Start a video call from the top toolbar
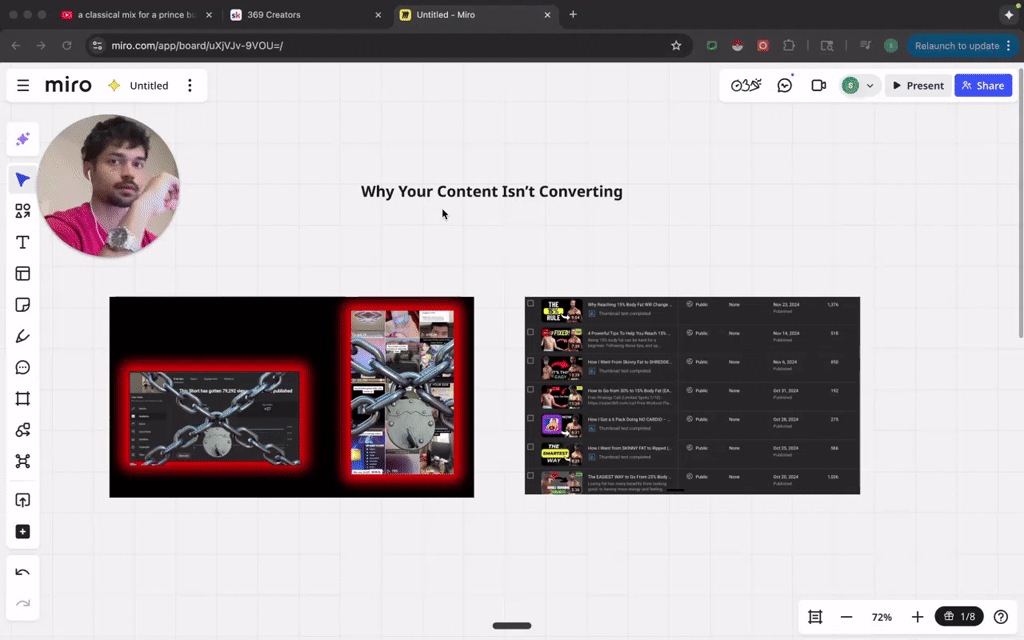The image size is (1024, 640). pos(818,85)
